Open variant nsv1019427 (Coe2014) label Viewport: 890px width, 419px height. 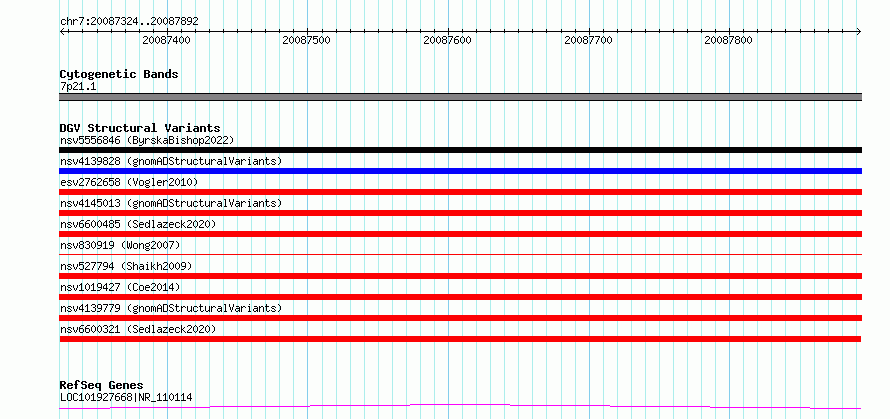120,287
